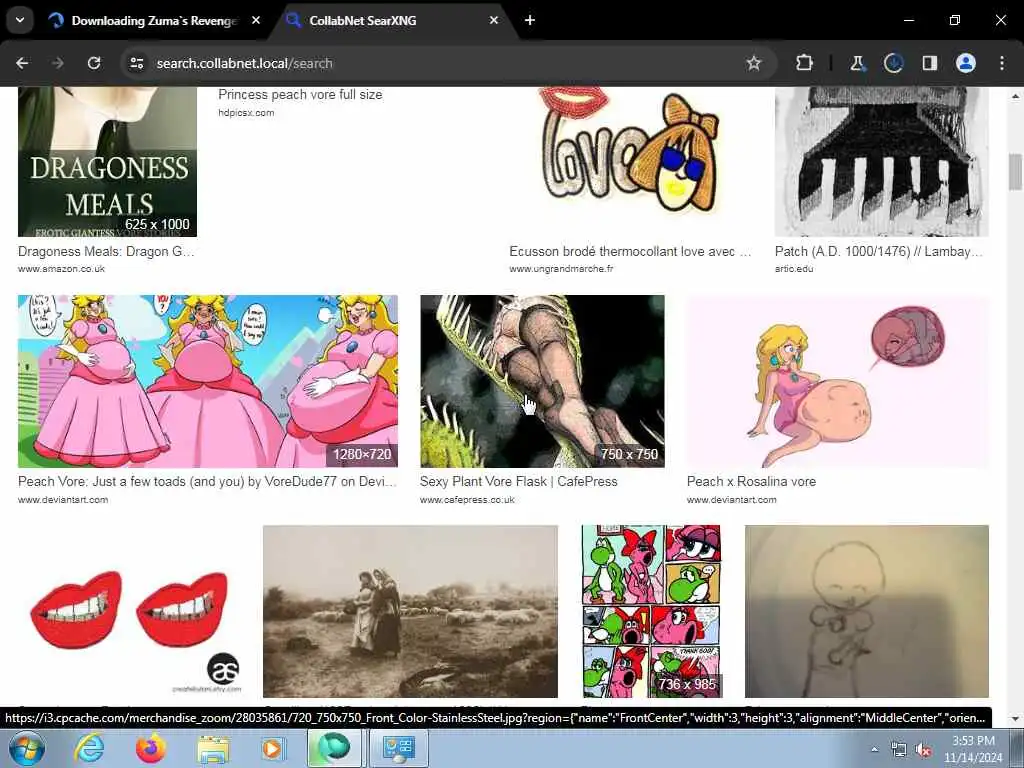Show hidden system tray icons
The image size is (1024, 768).
click(x=874, y=749)
